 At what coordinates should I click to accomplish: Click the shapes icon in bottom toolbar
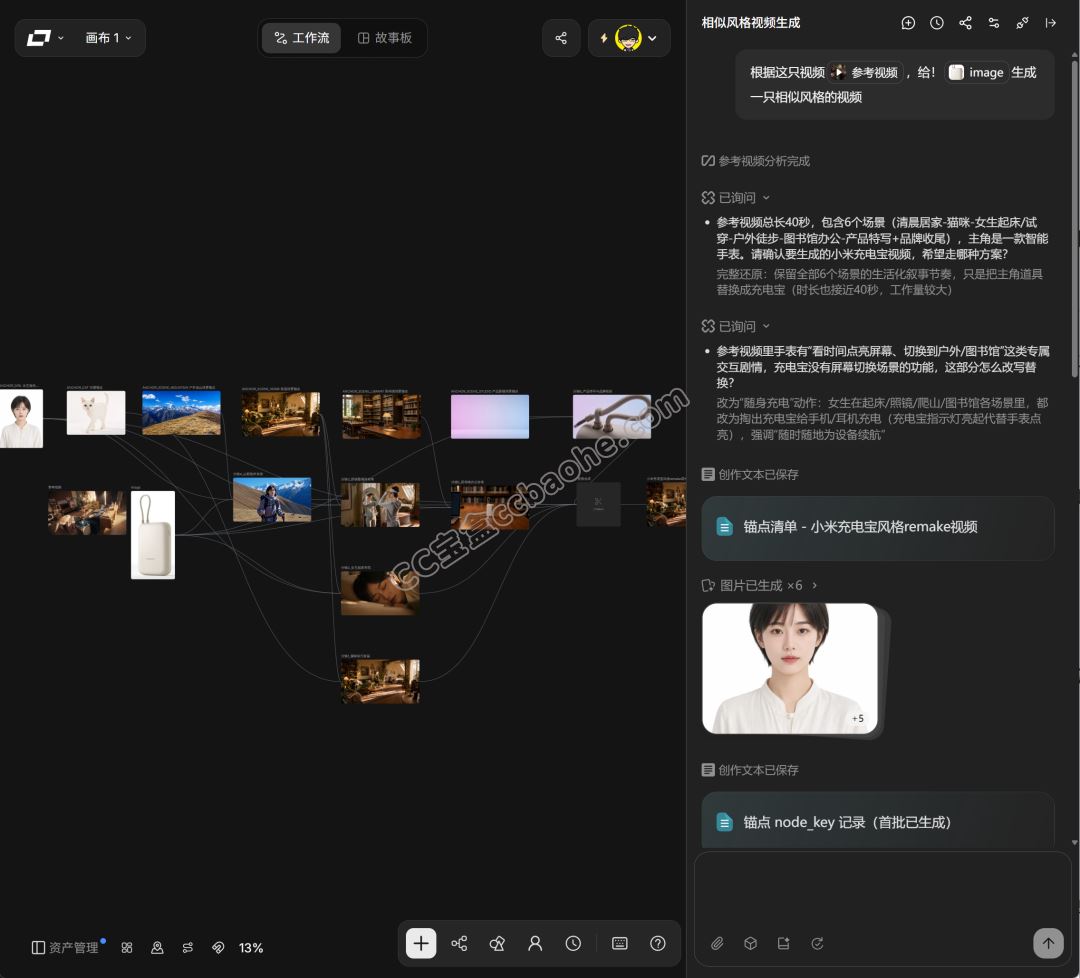(497, 944)
